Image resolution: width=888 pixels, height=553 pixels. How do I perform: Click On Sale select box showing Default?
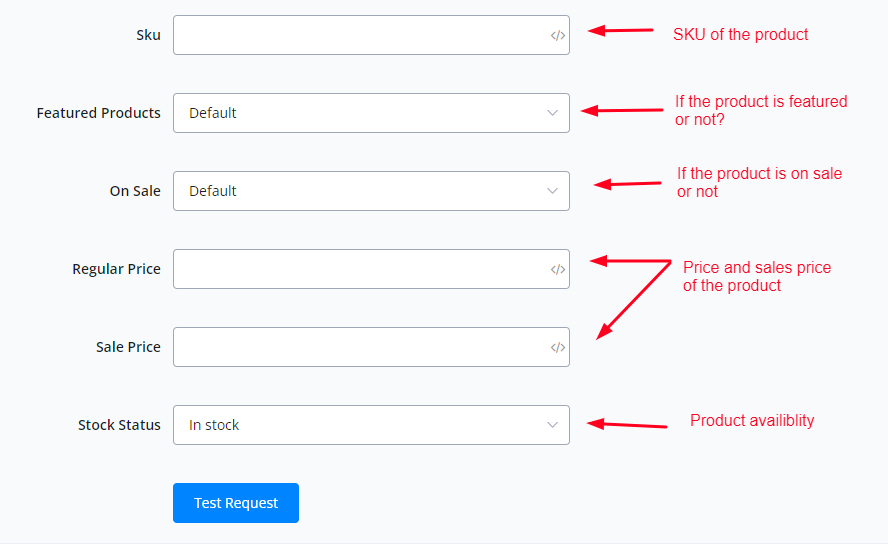click(x=360, y=191)
